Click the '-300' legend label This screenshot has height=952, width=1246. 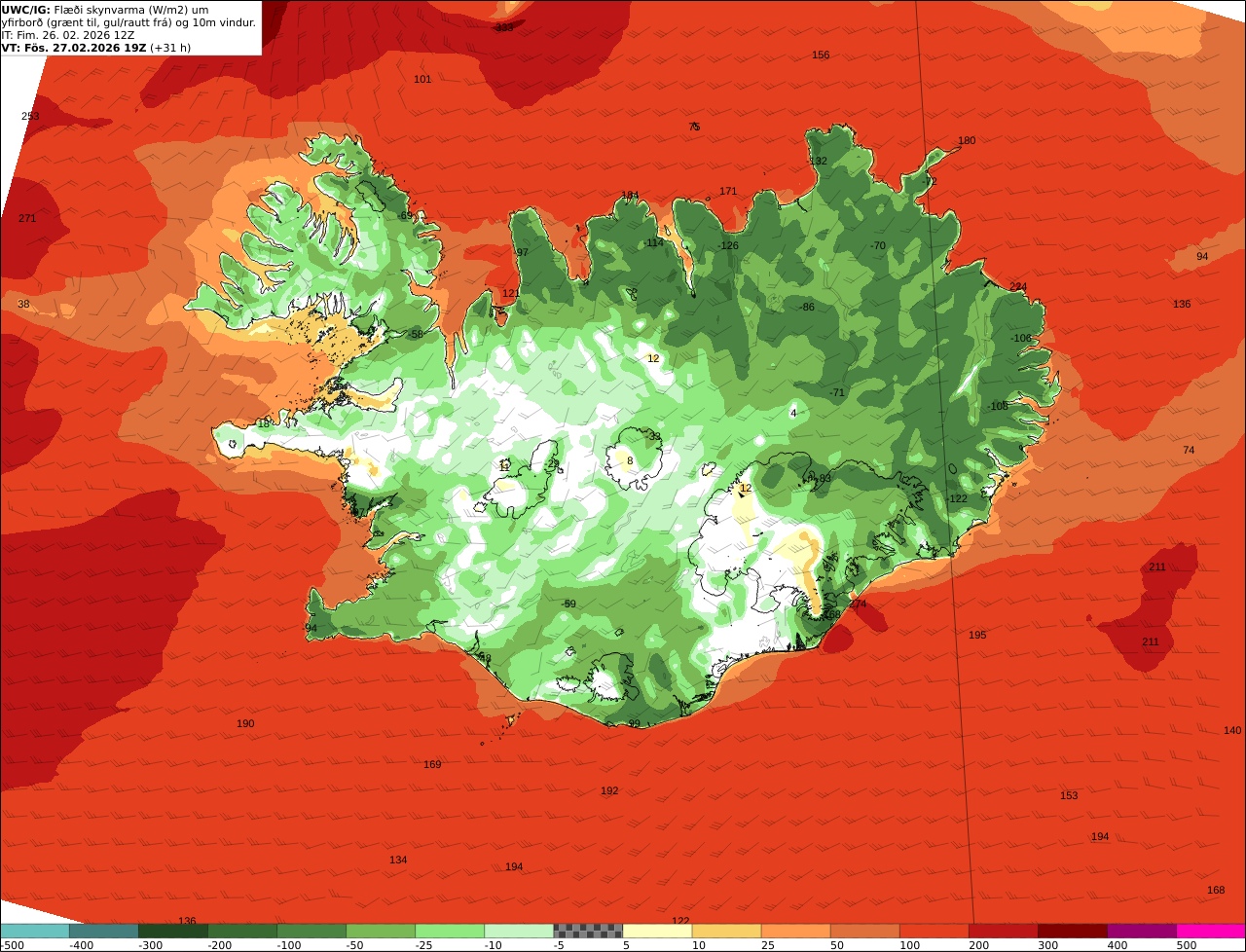click(x=150, y=945)
